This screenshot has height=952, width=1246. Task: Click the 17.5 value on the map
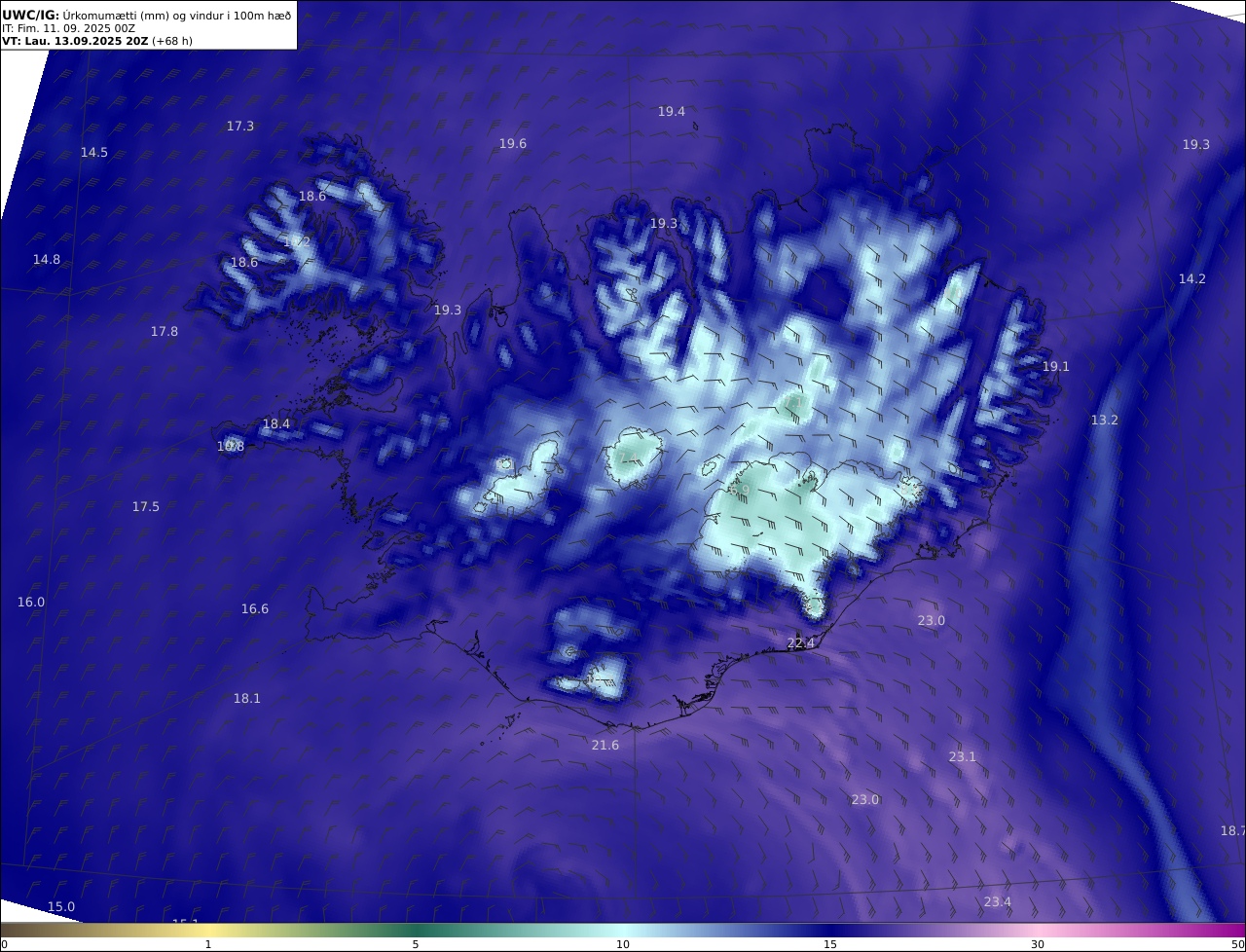tap(146, 507)
